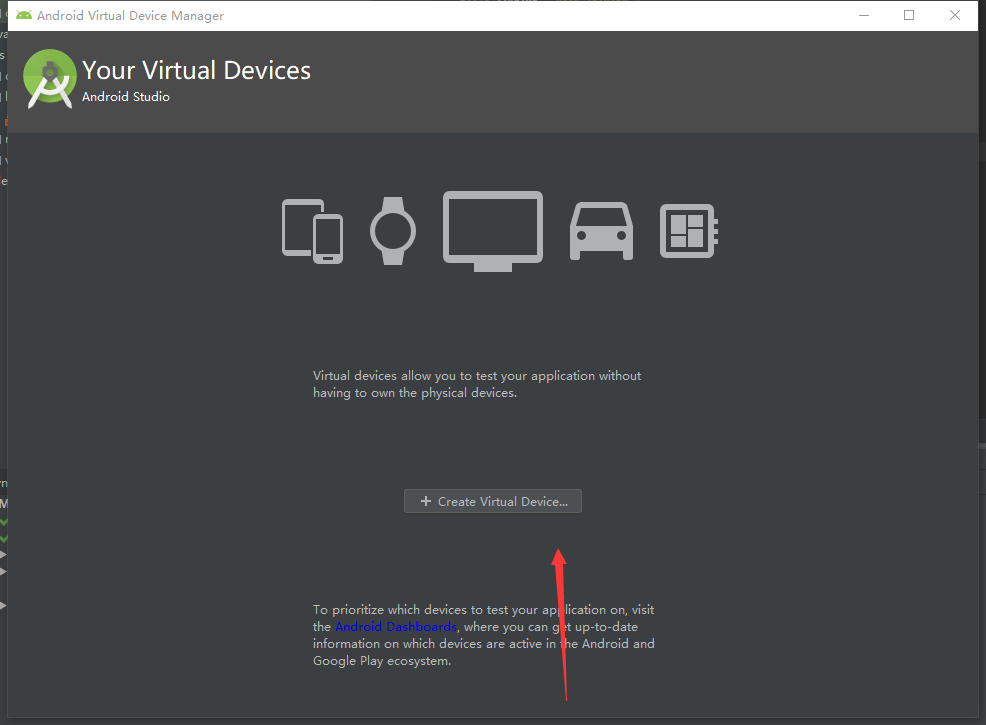986x725 pixels.
Task: Click the Android Things board icon
Action: point(689,231)
